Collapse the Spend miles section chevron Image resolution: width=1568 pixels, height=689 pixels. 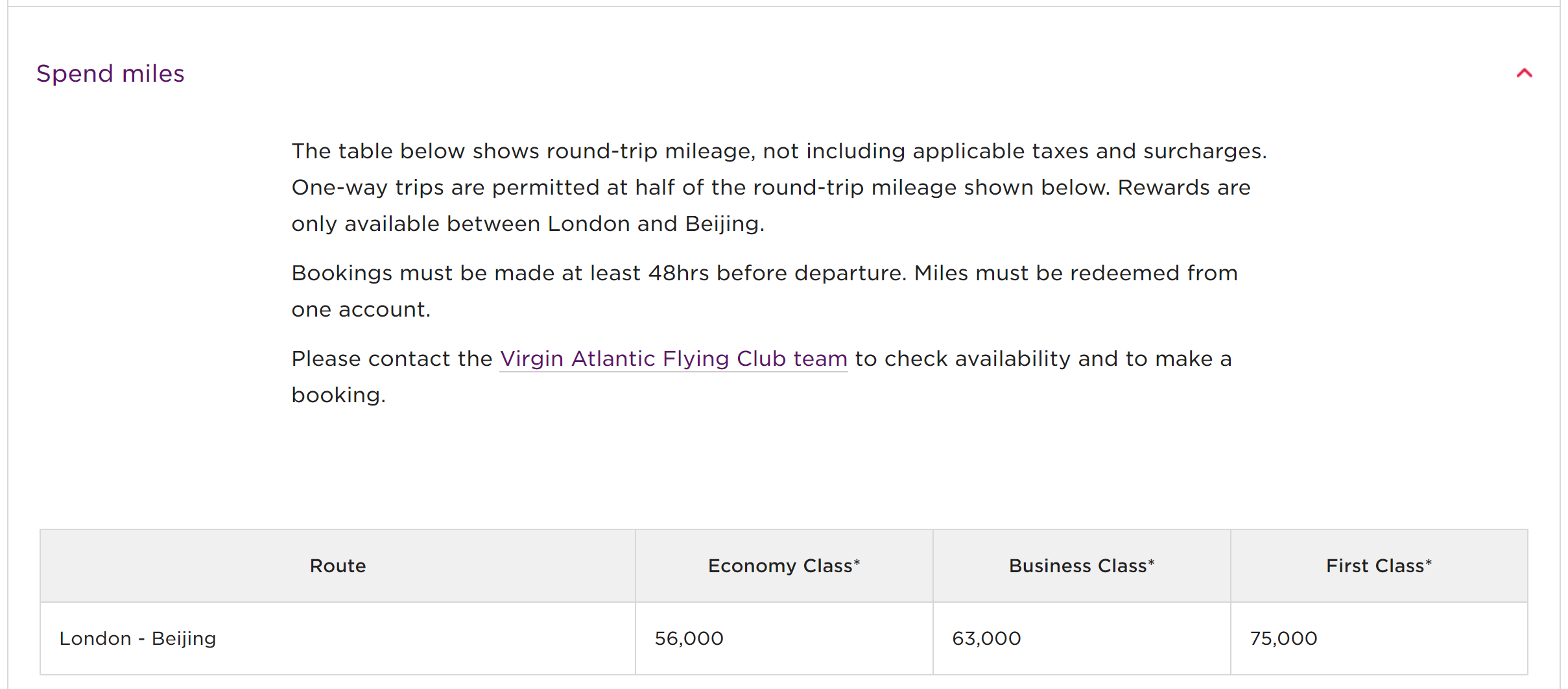pos(1524,73)
